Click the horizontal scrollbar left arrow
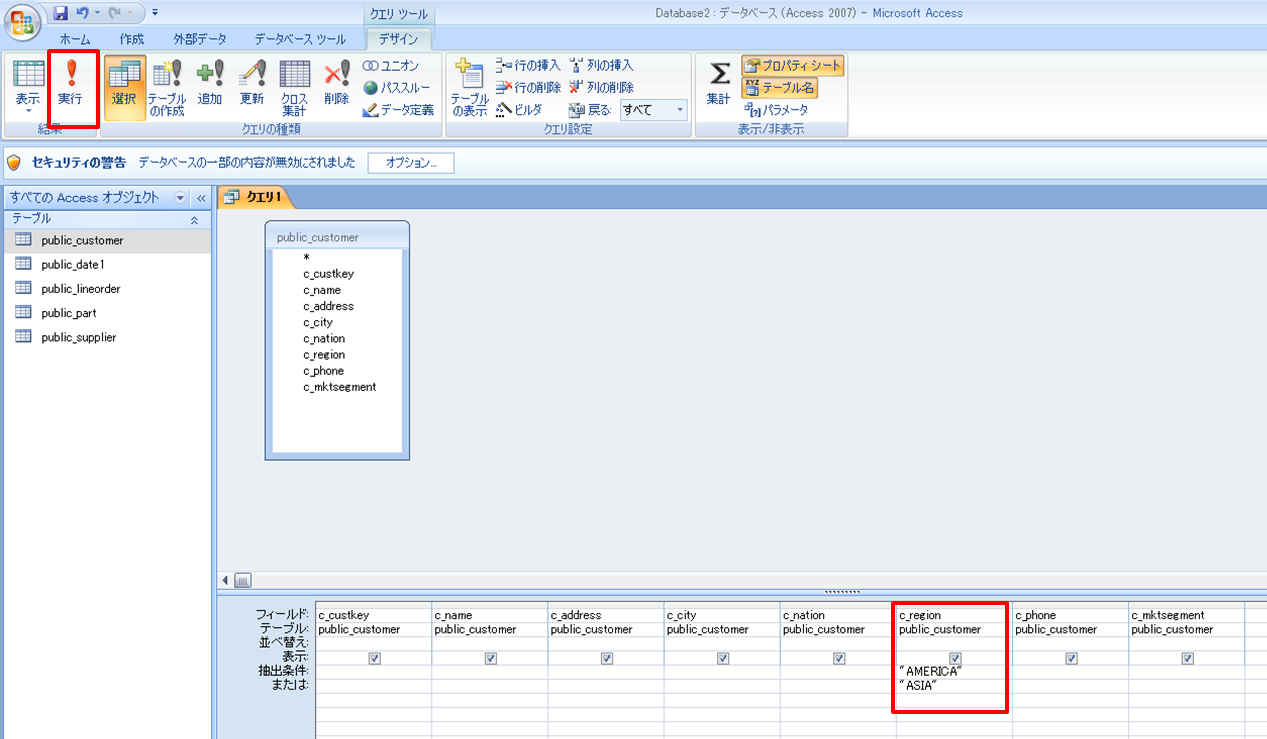 [x=225, y=580]
